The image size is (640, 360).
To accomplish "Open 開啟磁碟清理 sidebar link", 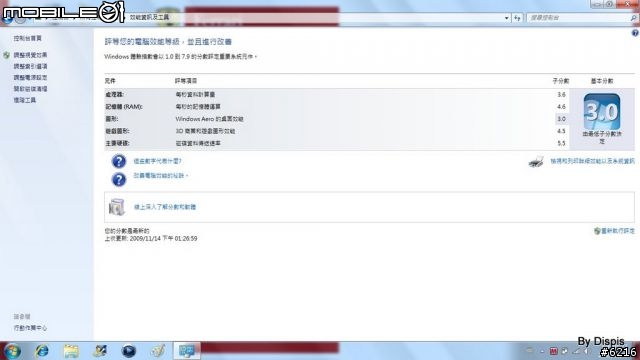I will click(30, 89).
